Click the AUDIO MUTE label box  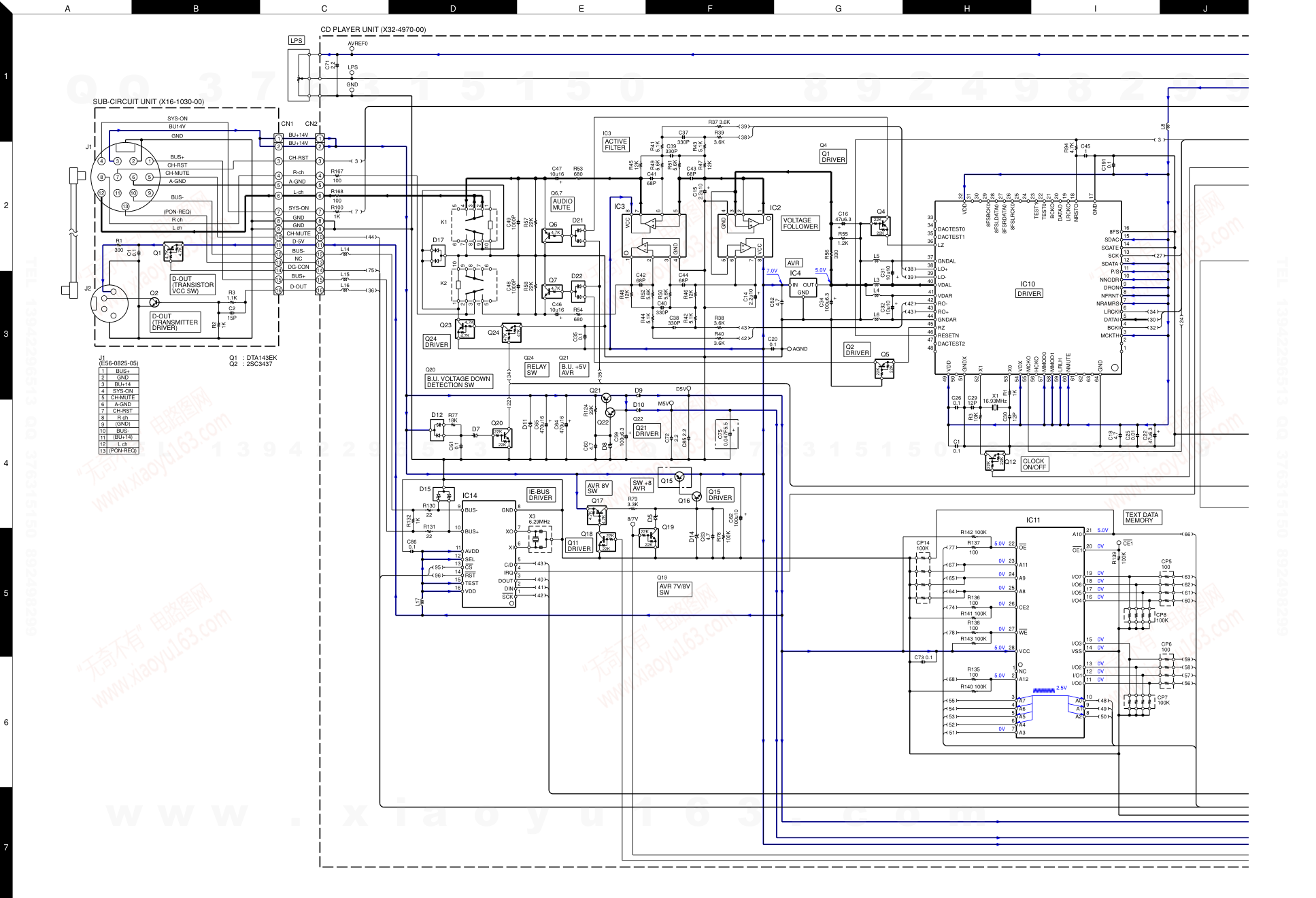point(562,204)
